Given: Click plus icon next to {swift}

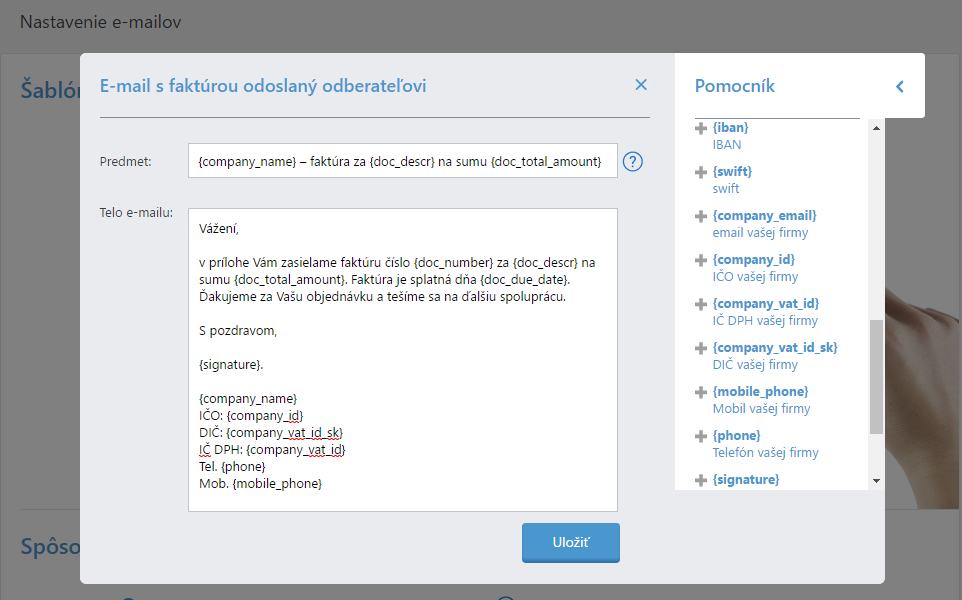Looking at the screenshot, I should click(x=701, y=172).
